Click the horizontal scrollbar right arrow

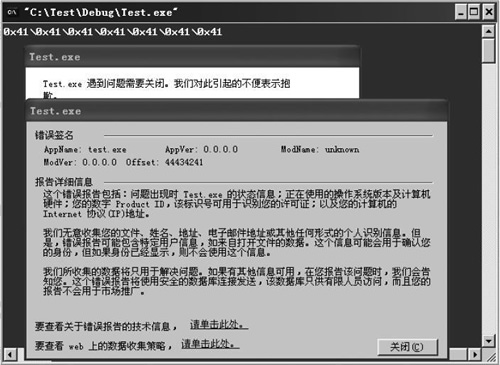(x=474, y=354)
